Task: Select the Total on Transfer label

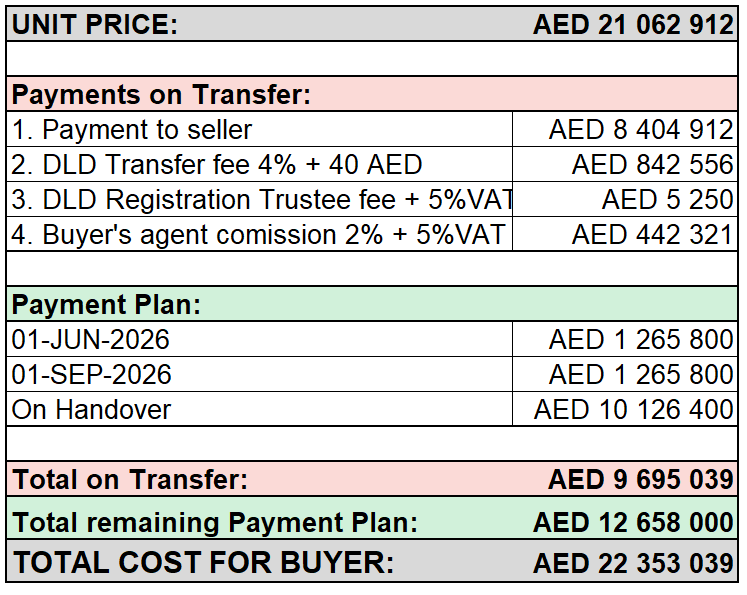Action: [x=130, y=479]
